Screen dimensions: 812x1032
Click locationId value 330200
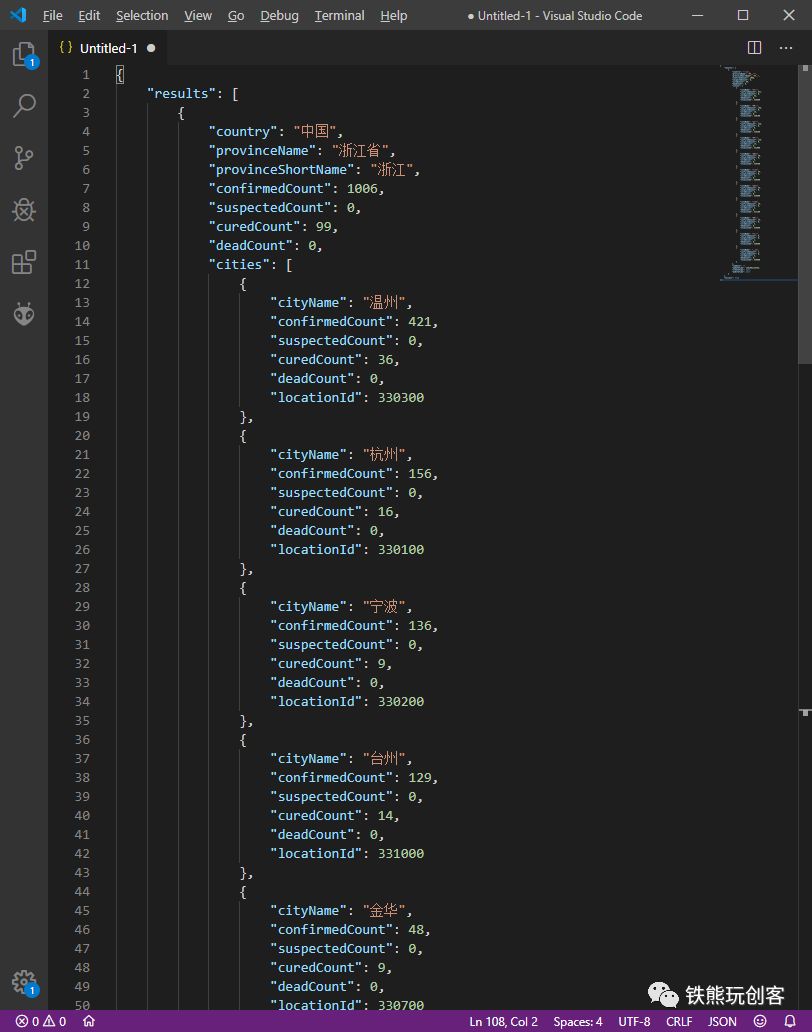[x=401, y=702]
